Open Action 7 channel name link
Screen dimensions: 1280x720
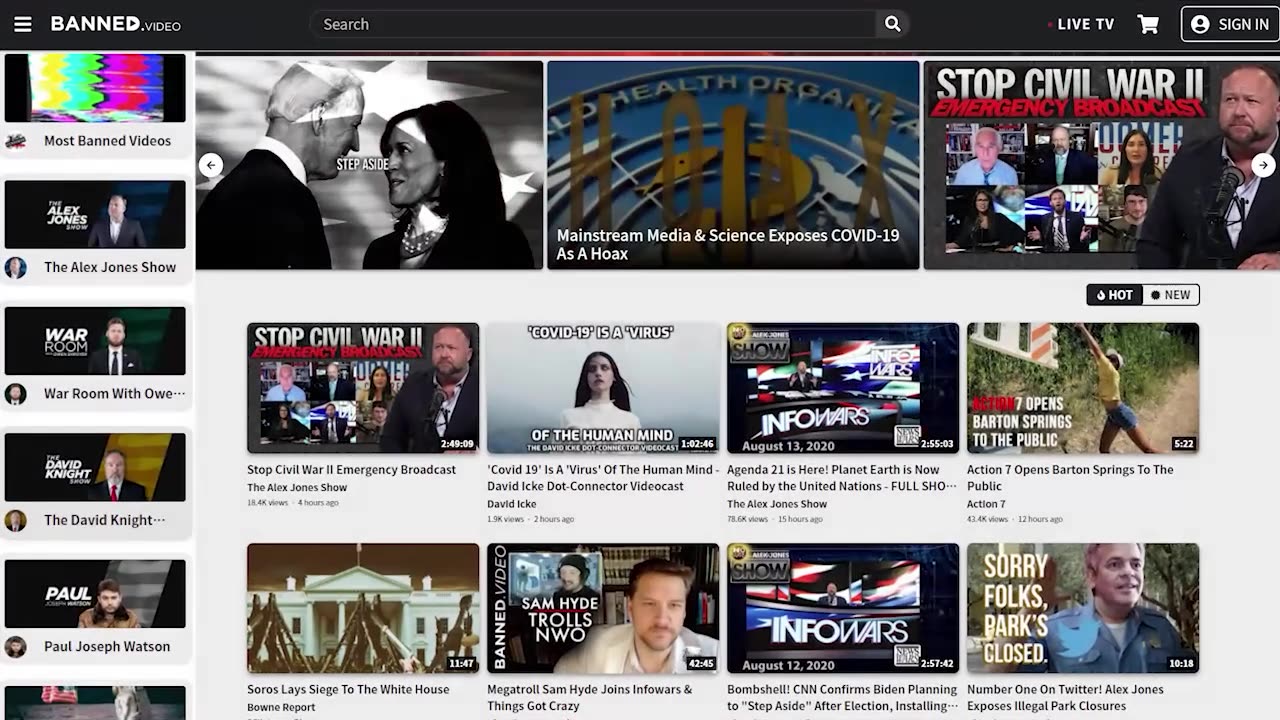point(986,504)
